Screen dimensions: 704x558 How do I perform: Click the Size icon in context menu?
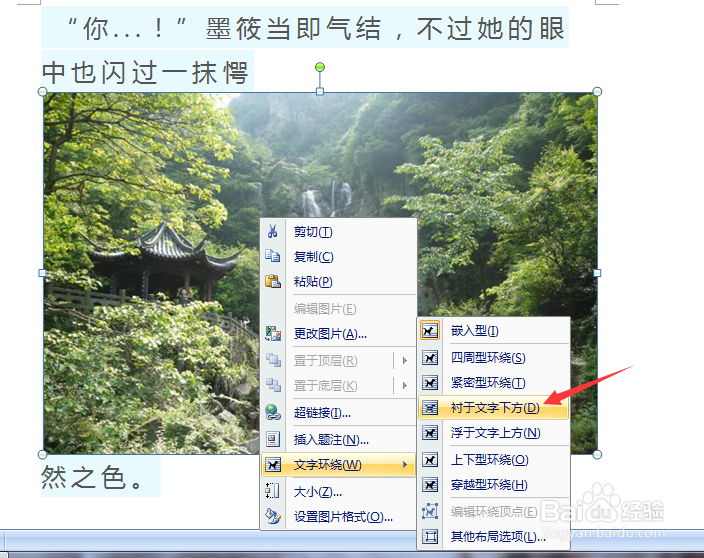(273, 491)
